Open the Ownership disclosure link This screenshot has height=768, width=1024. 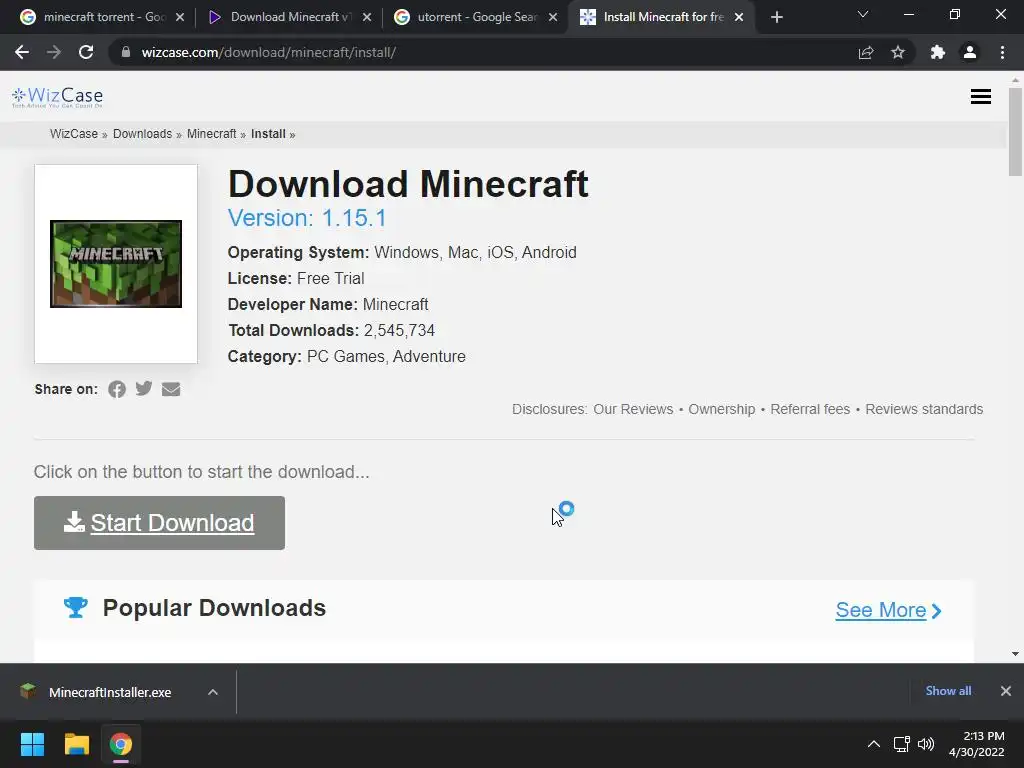coord(722,409)
